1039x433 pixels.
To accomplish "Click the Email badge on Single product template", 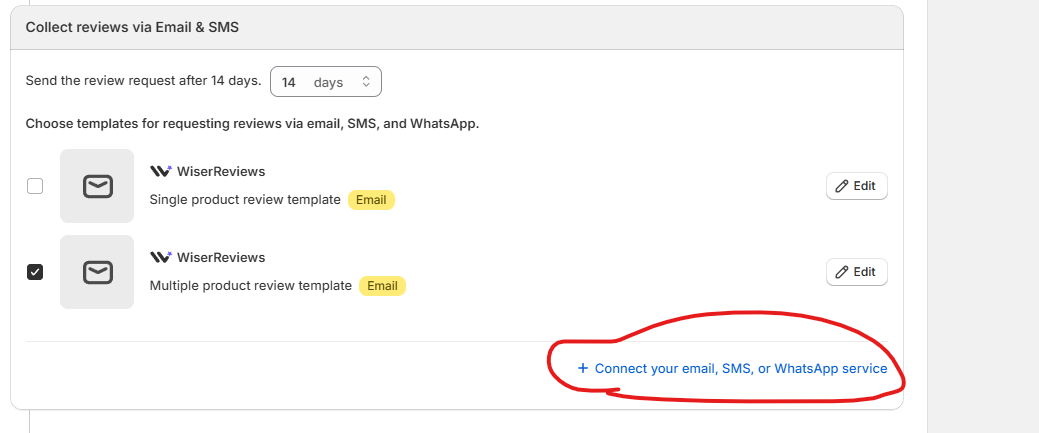I will point(371,200).
